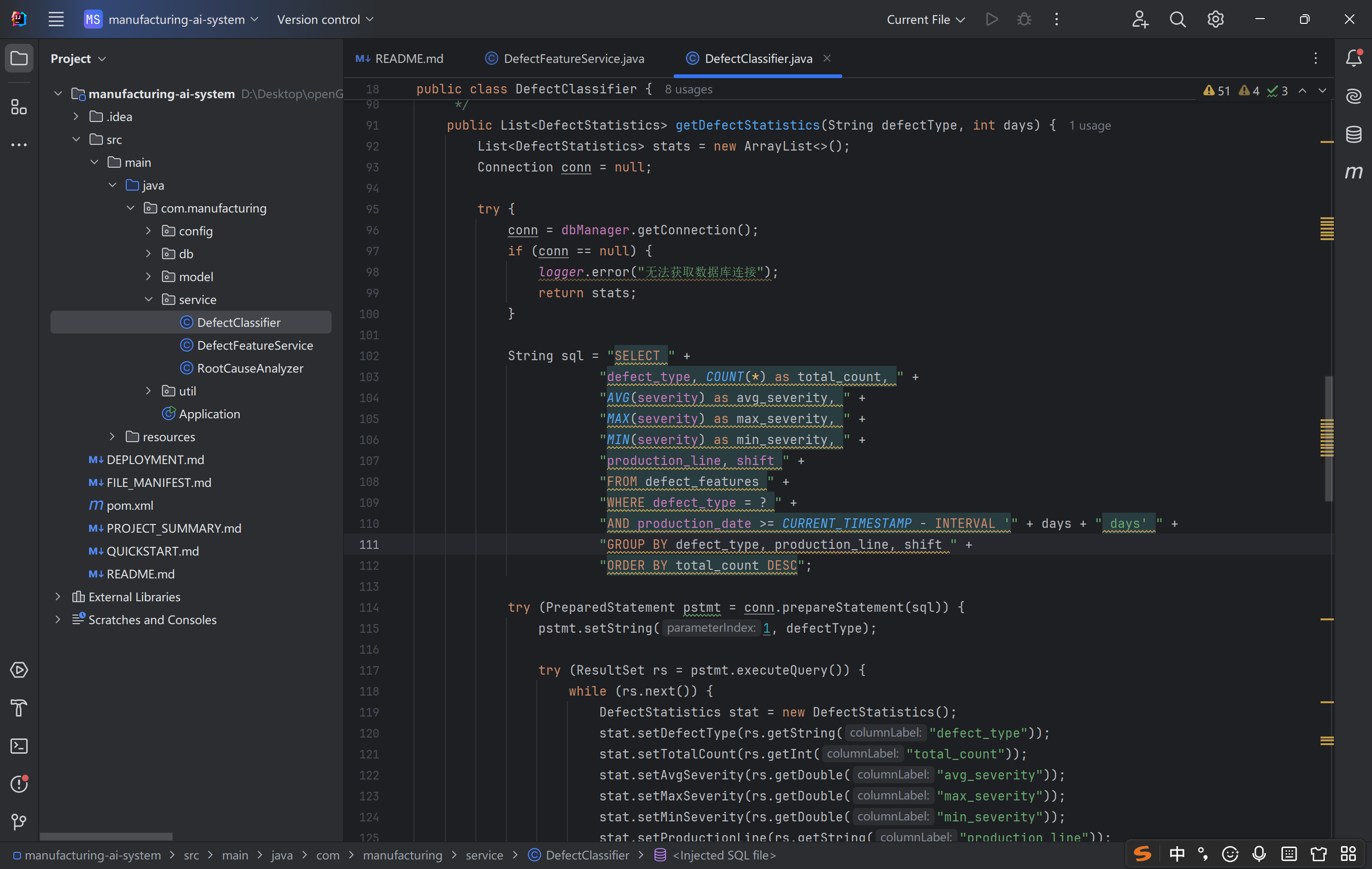Image resolution: width=1372 pixels, height=869 pixels.
Task: Click the 8 usages inlay link
Action: click(x=688, y=90)
